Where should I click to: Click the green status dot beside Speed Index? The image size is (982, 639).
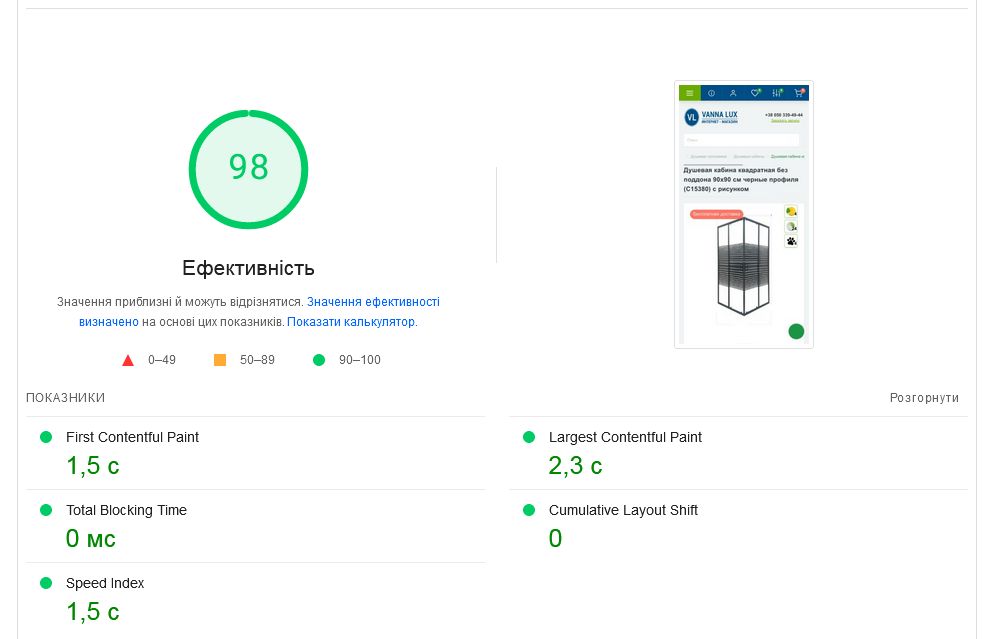click(x=46, y=583)
